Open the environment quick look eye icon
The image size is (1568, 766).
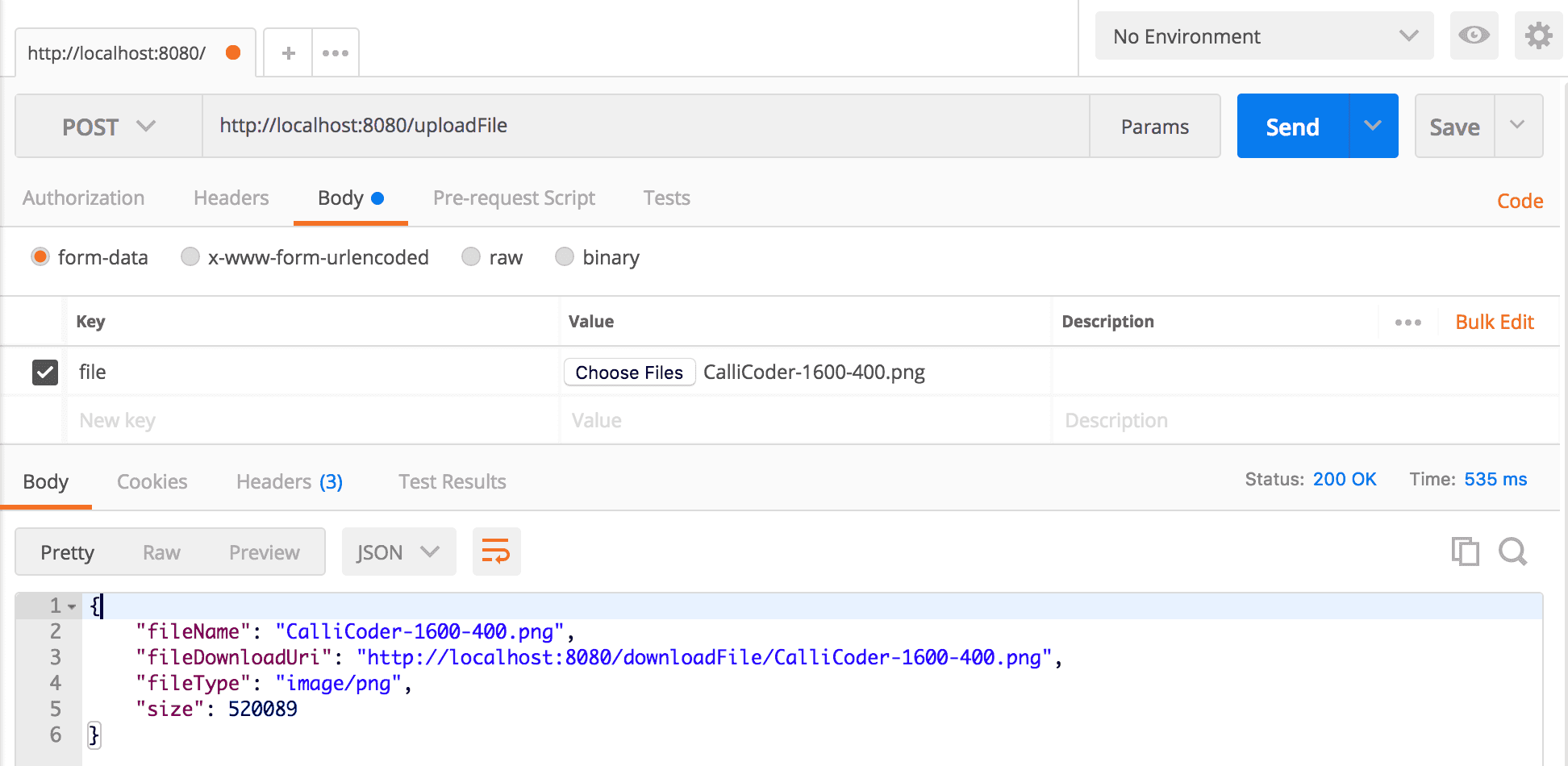1474,35
